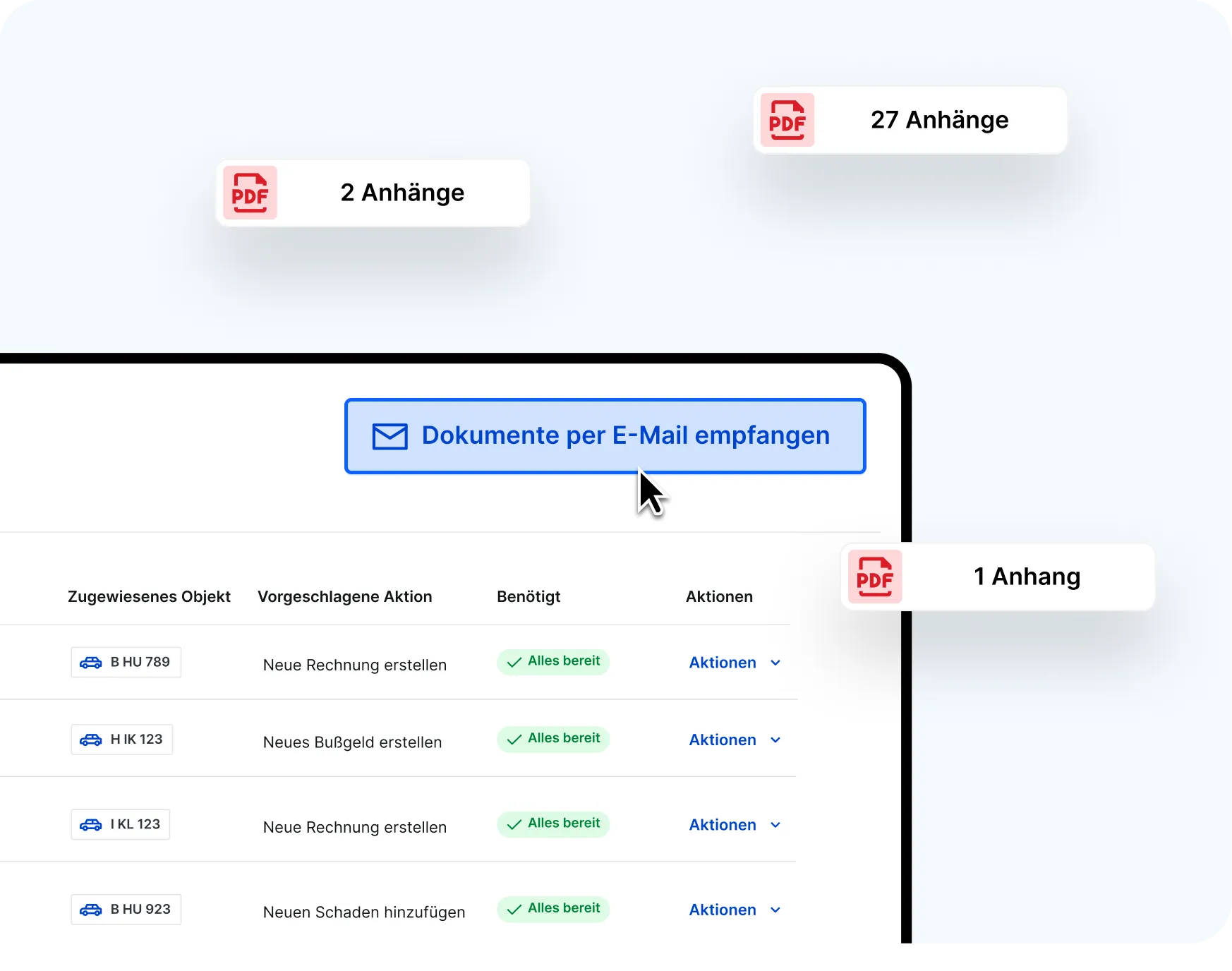1232x971 pixels.
Task: Select the car icon beside H IK 123
Action: tap(91, 740)
